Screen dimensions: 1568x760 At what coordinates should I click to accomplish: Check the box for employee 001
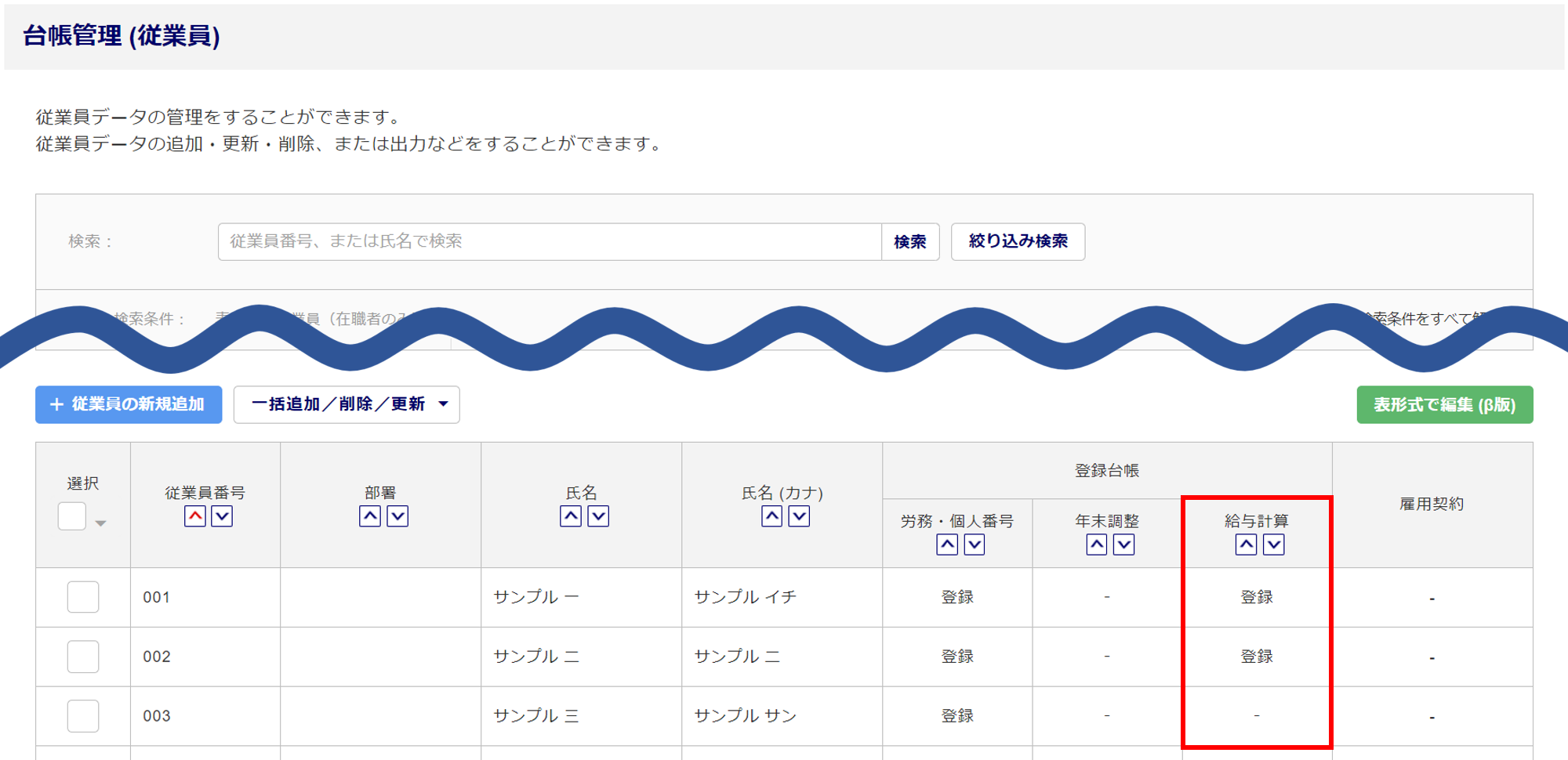pos(83,597)
